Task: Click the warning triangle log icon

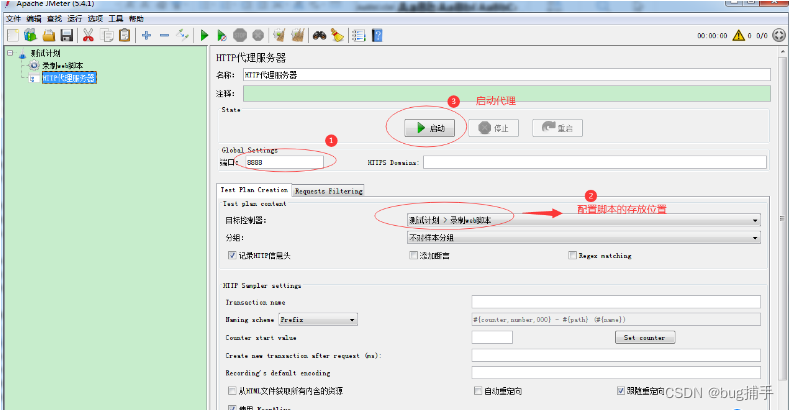Action: (x=739, y=35)
